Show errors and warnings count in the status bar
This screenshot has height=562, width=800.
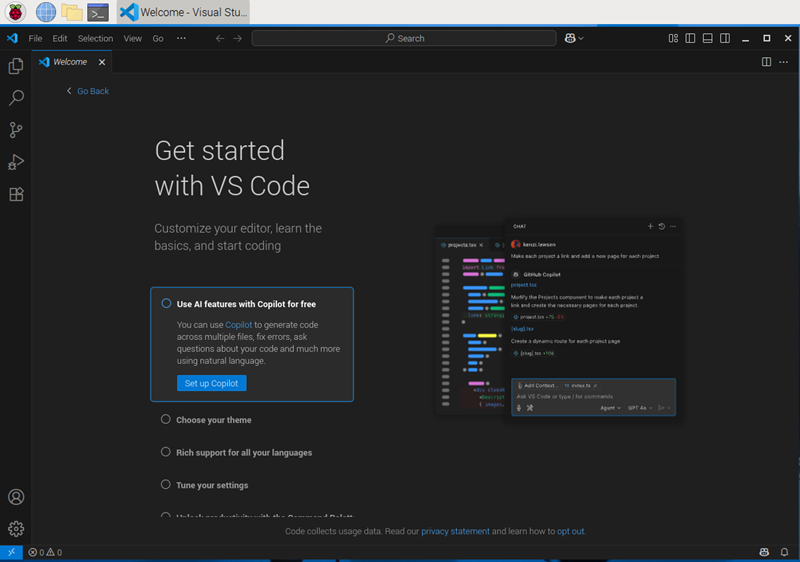click(45, 552)
